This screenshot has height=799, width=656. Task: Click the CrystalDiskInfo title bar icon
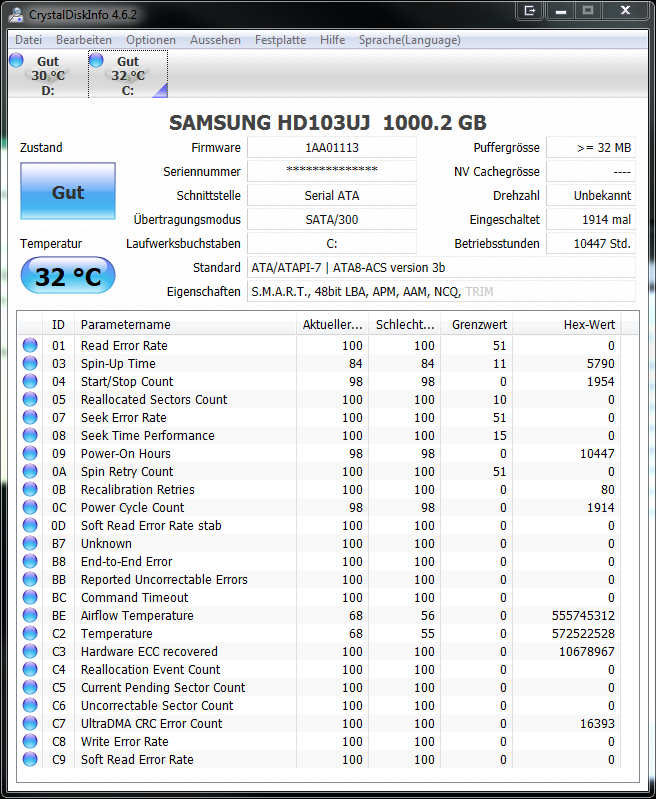click(16, 14)
